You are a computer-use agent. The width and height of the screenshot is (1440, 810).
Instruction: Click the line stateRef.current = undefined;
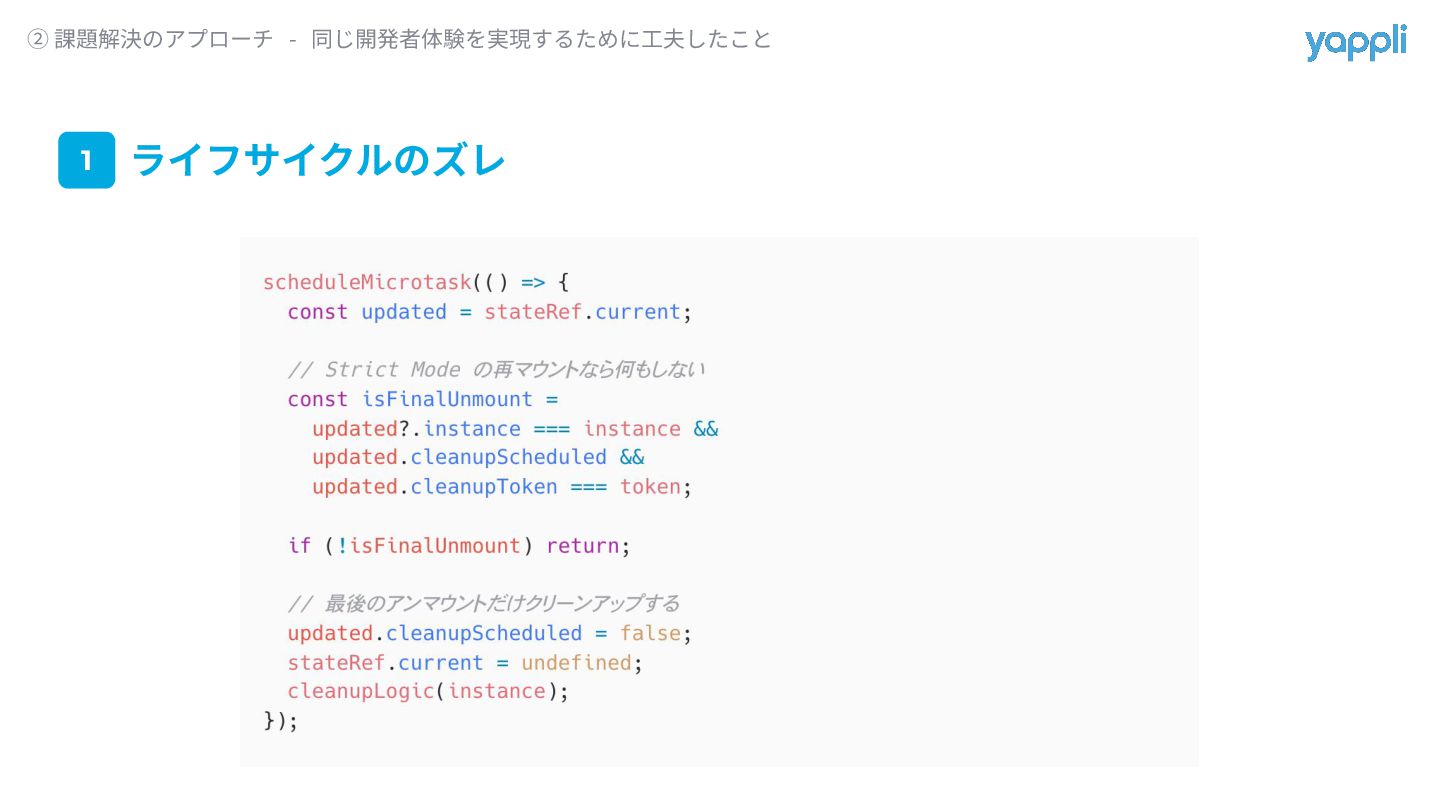pos(465,663)
